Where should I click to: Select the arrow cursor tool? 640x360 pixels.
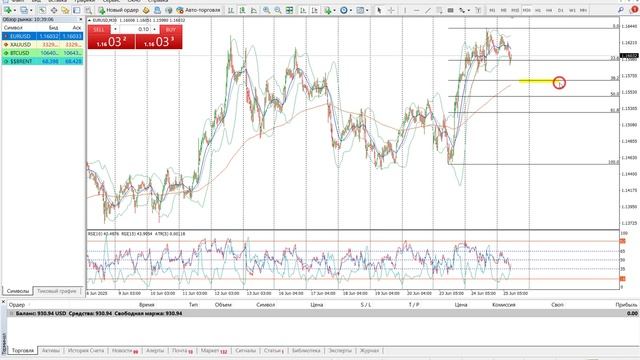tap(379, 10)
